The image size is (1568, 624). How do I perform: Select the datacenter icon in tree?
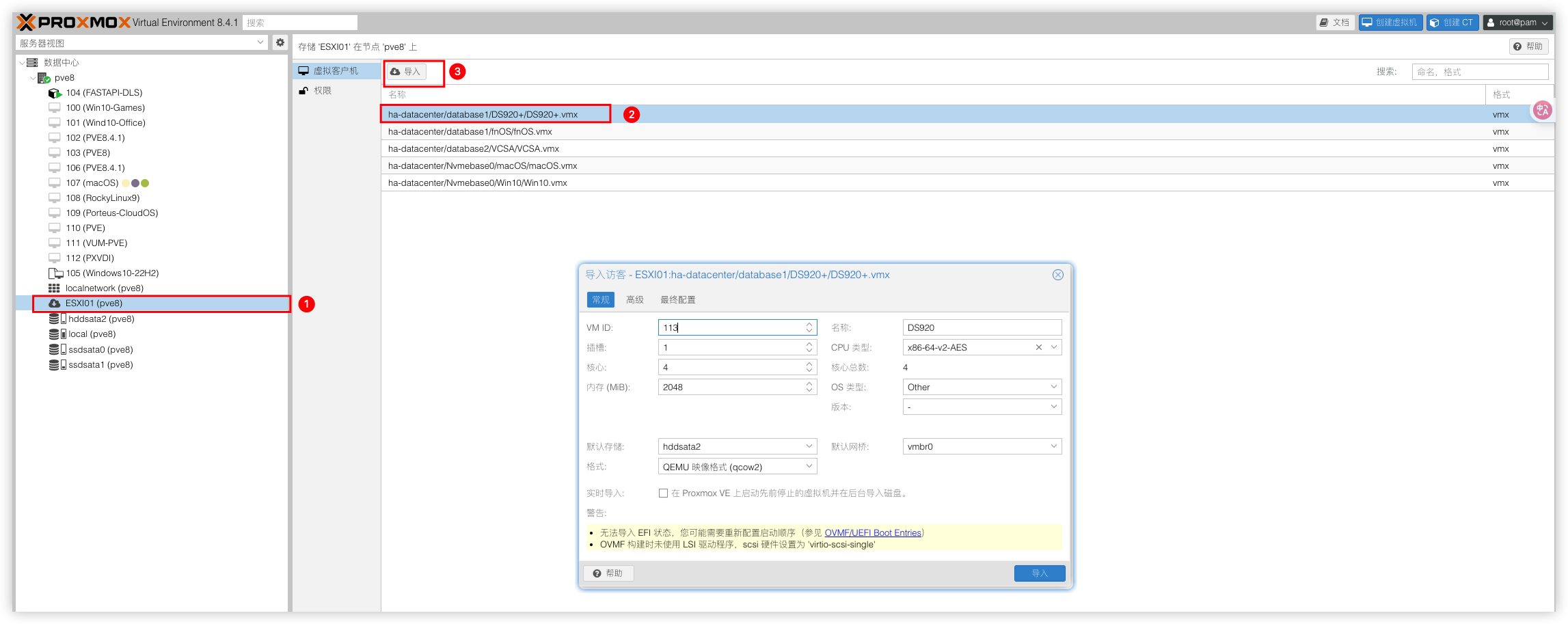pyautogui.click(x=32, y=62)
